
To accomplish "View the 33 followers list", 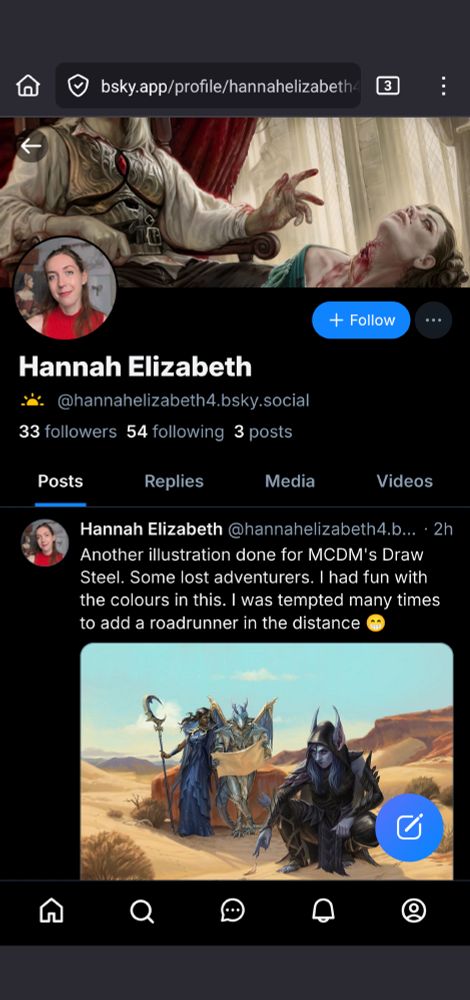I will [68, 432].
